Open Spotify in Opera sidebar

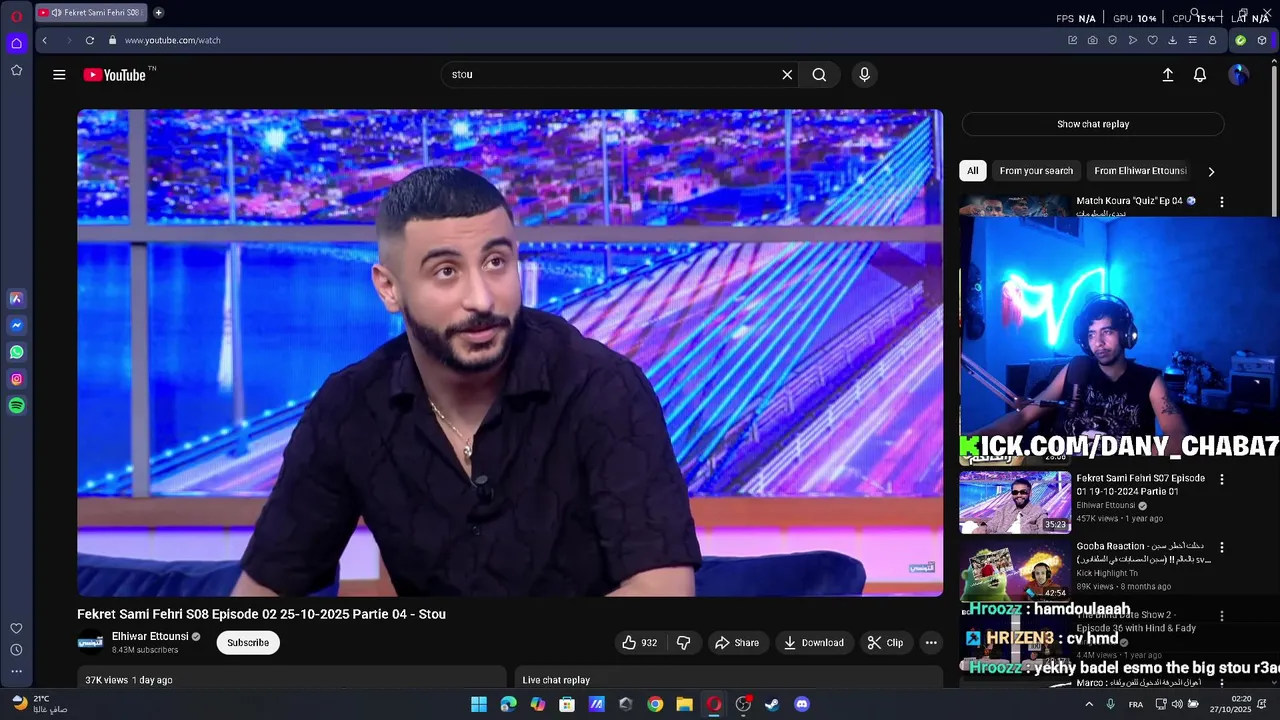tap(16, 405)
